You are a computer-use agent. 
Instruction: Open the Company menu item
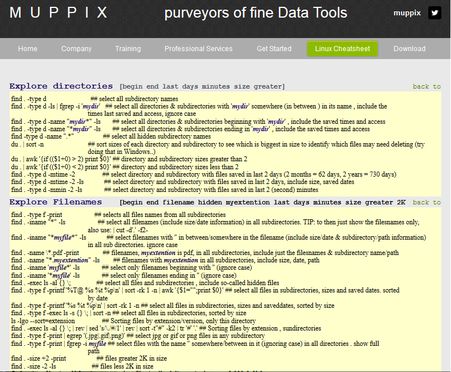tap(76, 49)
